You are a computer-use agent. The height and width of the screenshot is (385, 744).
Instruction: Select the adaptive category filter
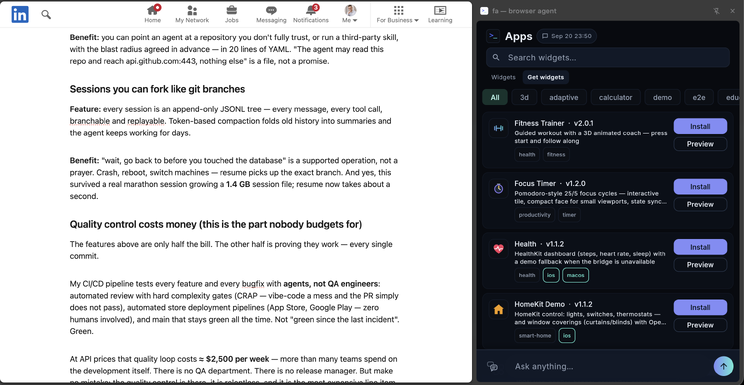pos(564,97)
